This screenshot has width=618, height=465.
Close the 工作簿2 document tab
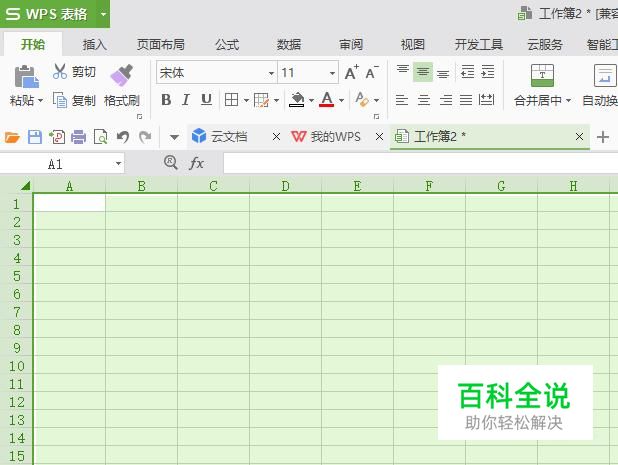click(x=579, y=137)
